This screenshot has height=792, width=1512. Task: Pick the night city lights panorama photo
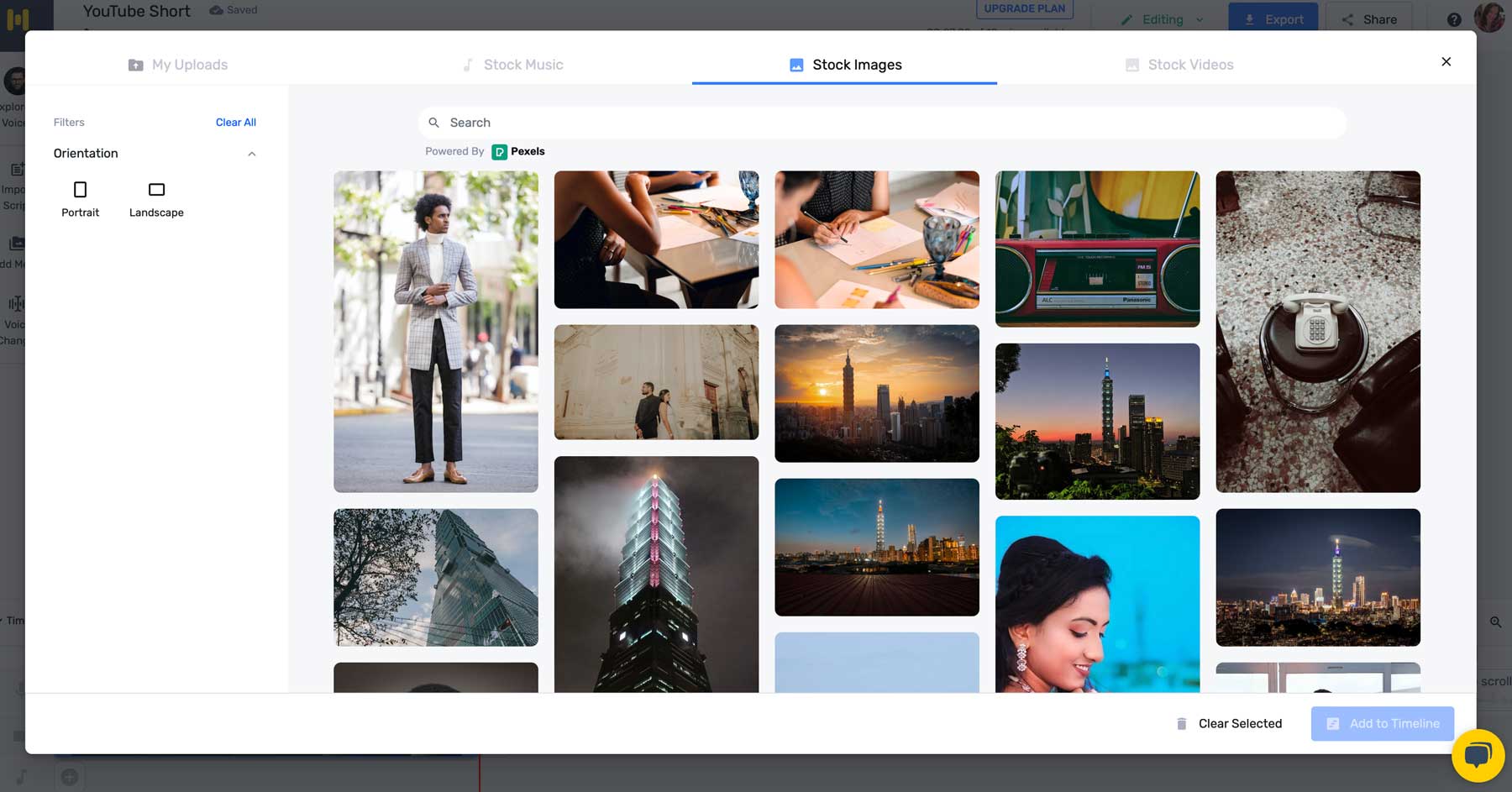[1318, 577]
